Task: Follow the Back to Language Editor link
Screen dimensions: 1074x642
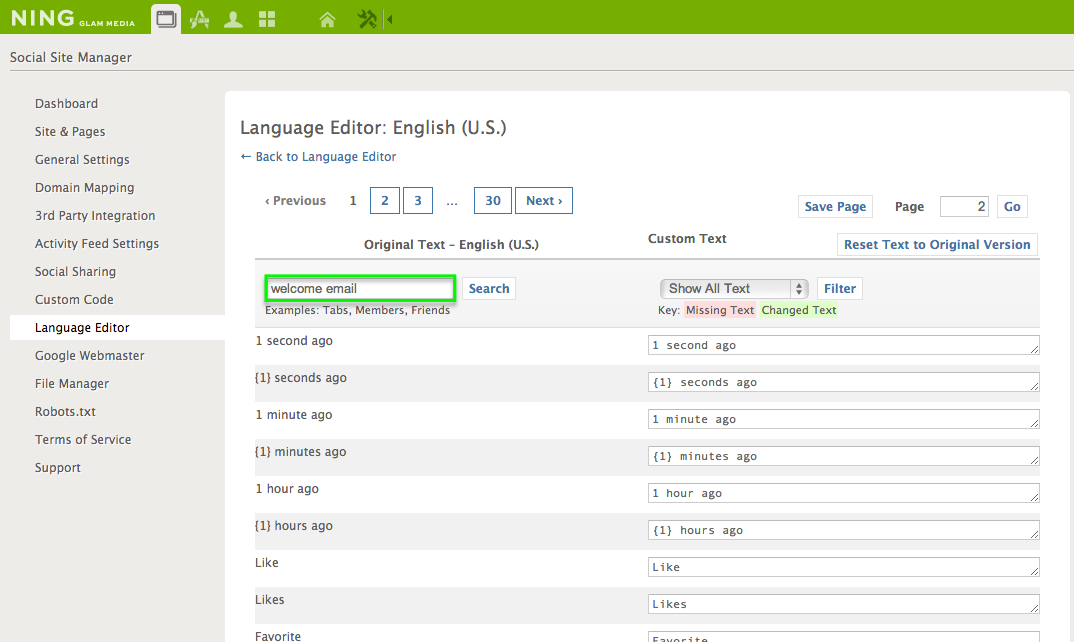Action: pos(318,156)
